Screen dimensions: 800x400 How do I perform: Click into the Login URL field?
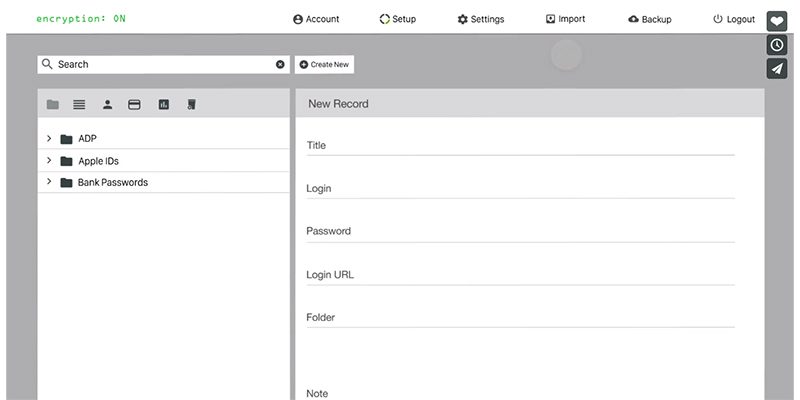point(520,275)
